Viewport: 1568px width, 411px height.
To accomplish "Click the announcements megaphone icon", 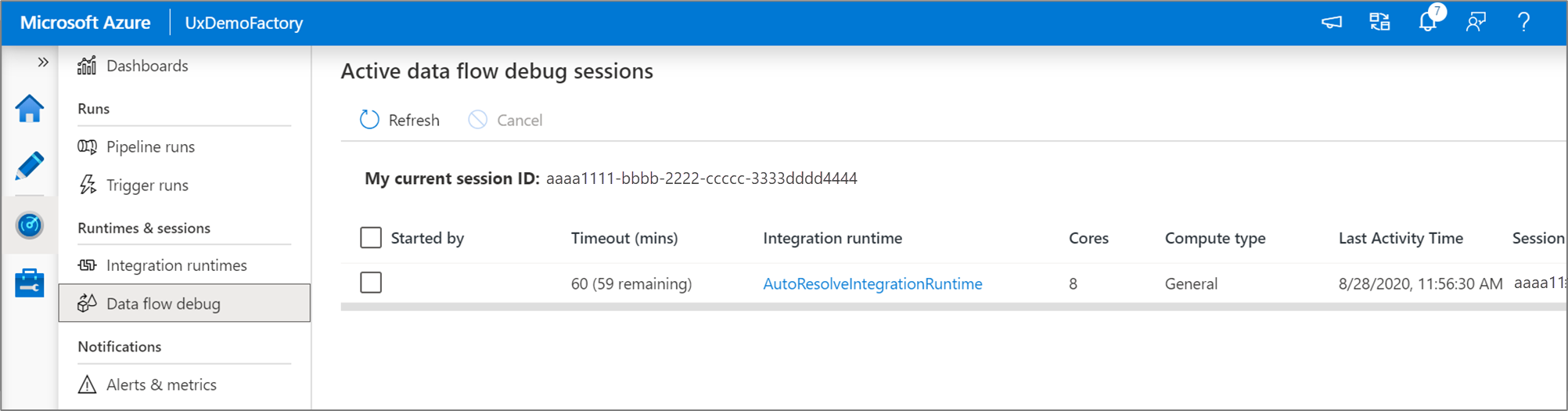I will click(x=1332, y=22).
